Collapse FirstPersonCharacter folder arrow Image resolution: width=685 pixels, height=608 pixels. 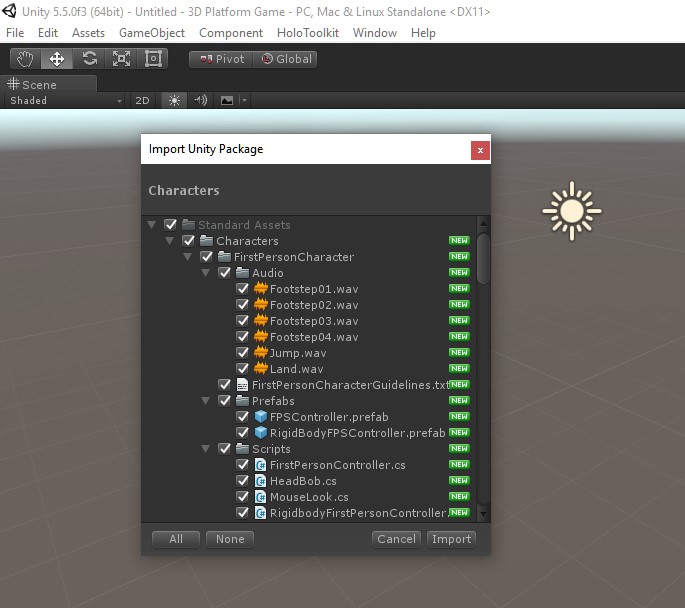tap(187, 257)
